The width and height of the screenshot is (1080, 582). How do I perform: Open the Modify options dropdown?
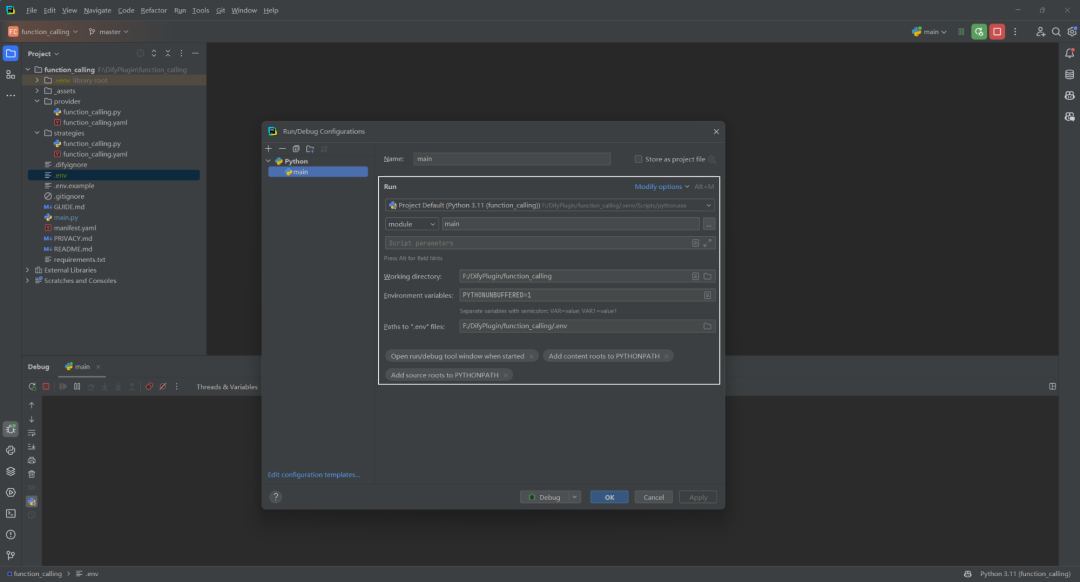click(661, 187)
